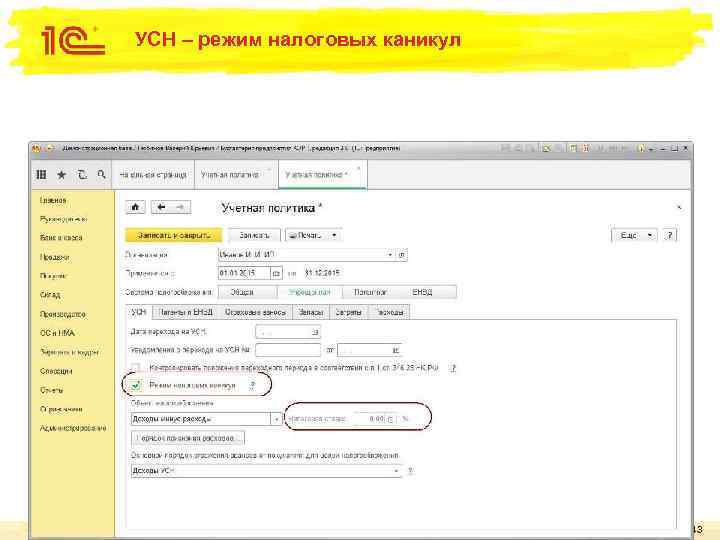Expand the Доходы минус расходы dropdown

276,419
